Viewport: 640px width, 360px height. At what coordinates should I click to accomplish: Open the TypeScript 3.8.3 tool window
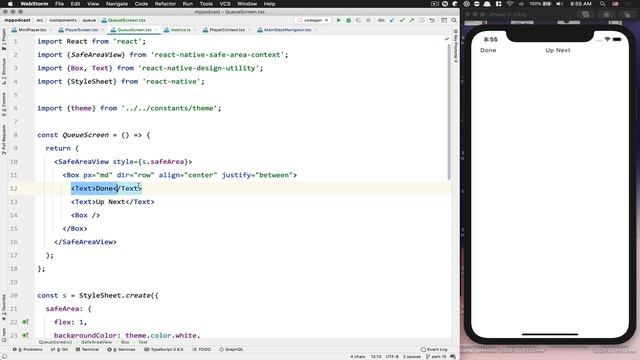click(x=164, y=349)
